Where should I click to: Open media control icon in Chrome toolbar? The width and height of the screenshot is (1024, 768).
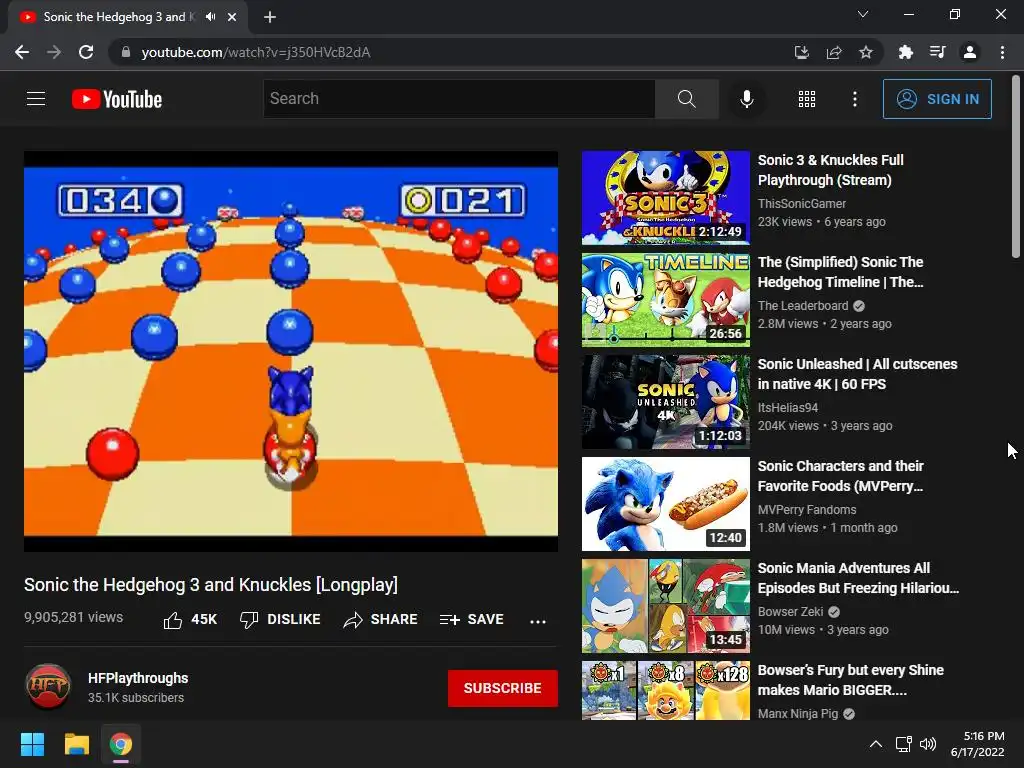point(937,52)
